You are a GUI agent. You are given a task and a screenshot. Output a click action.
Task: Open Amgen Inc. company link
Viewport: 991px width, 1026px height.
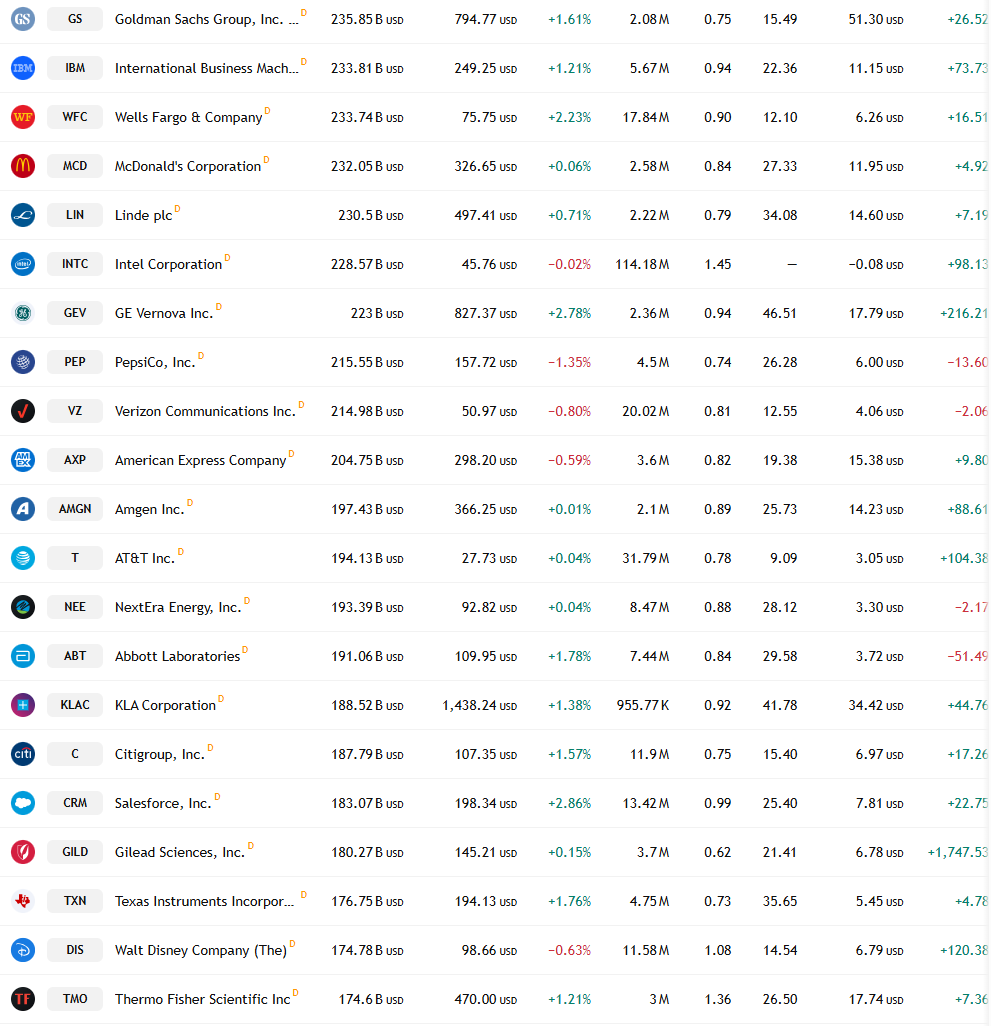[150, 510]
